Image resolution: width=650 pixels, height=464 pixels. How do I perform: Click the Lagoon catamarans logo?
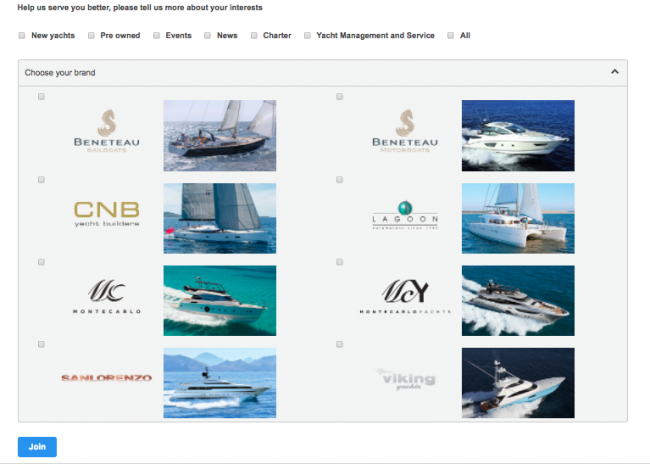coord(405,215)
